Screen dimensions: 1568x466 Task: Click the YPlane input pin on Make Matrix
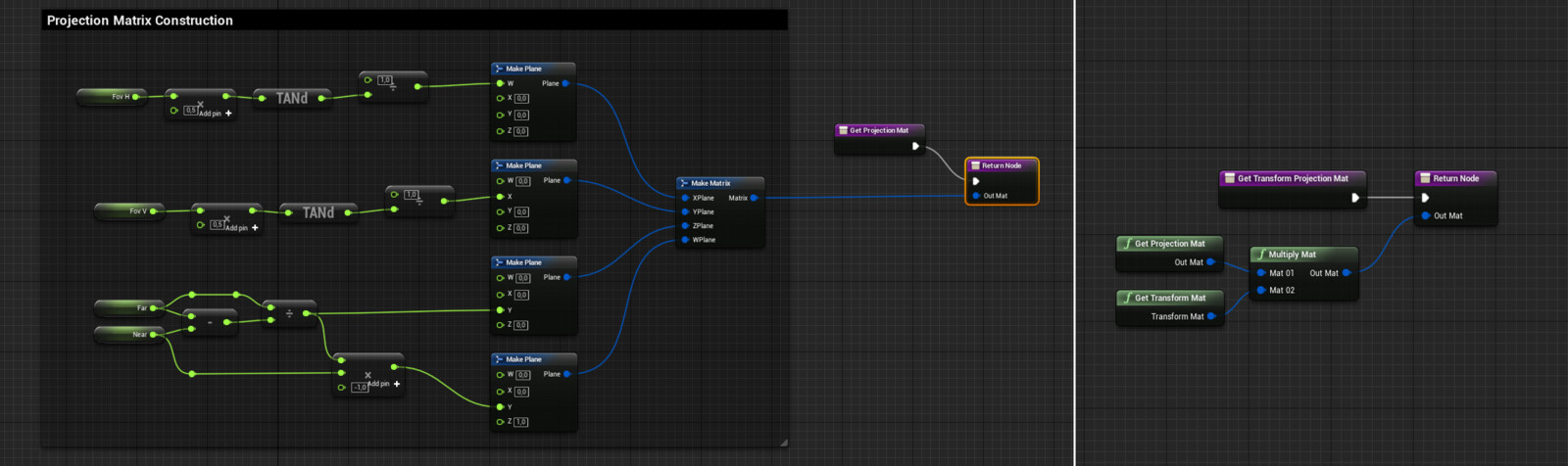click(x=685, y=211)
